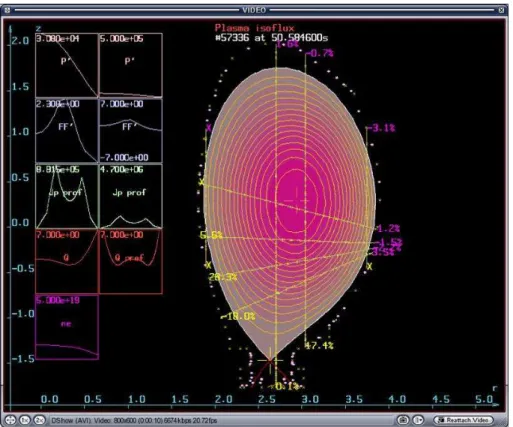Click the '3.0' r-axis tick label

coord(310,399)
